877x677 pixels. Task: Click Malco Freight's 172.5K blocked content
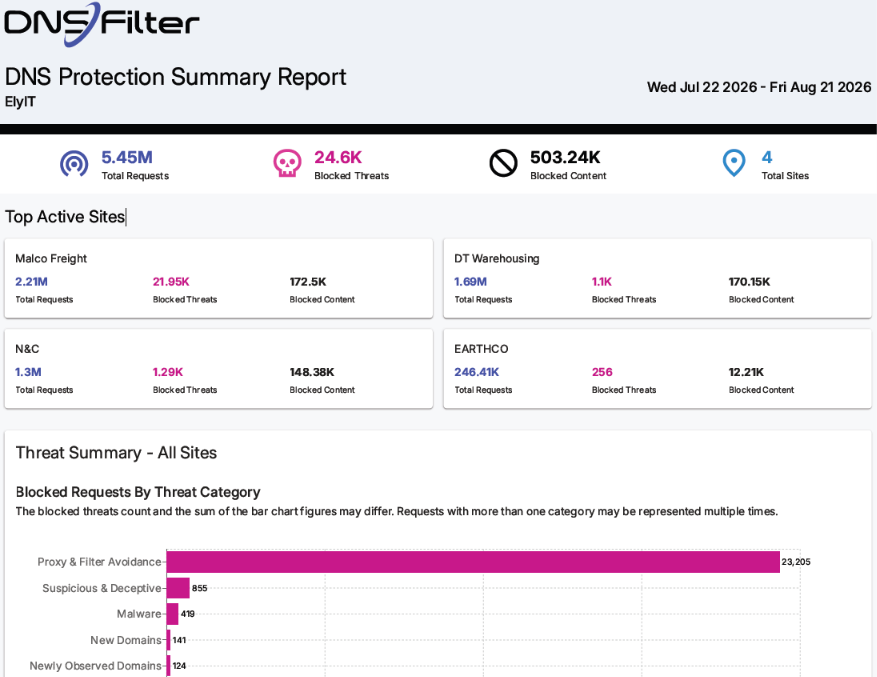[x=308, y=281]
